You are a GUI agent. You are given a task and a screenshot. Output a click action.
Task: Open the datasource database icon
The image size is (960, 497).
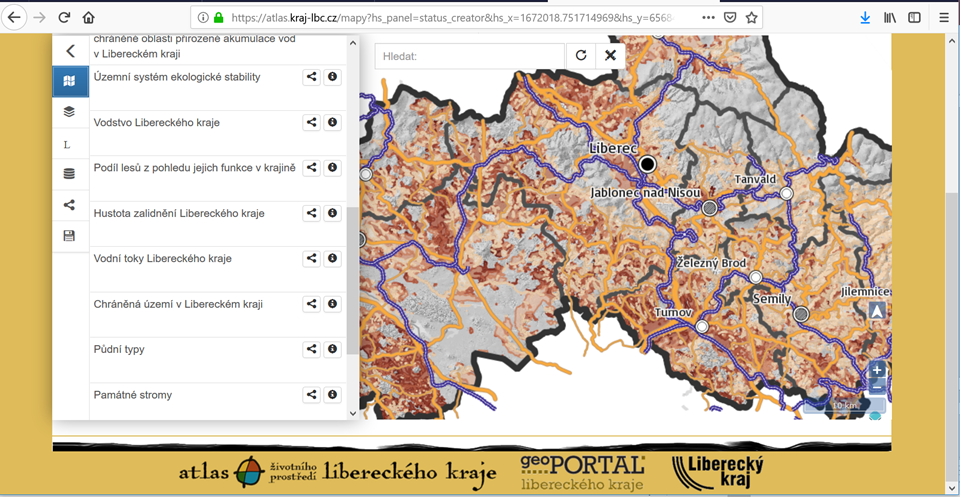69,174
